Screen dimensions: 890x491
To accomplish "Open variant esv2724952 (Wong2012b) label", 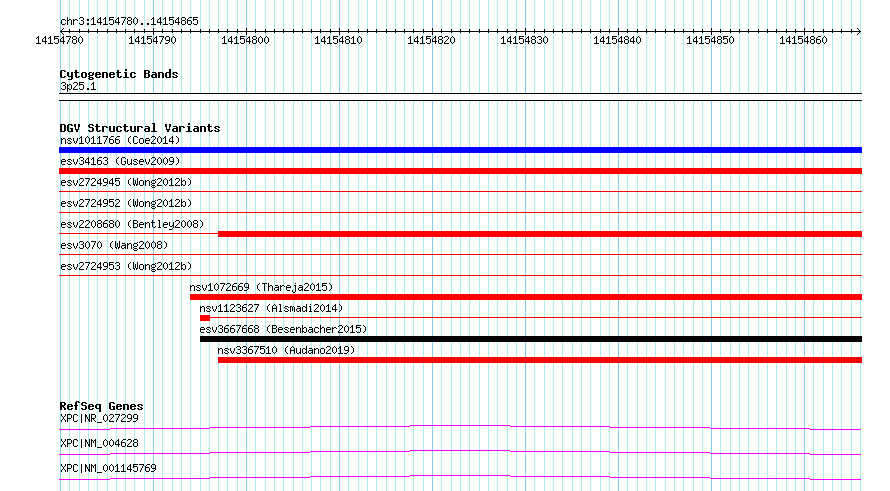I will click(126, 203).
